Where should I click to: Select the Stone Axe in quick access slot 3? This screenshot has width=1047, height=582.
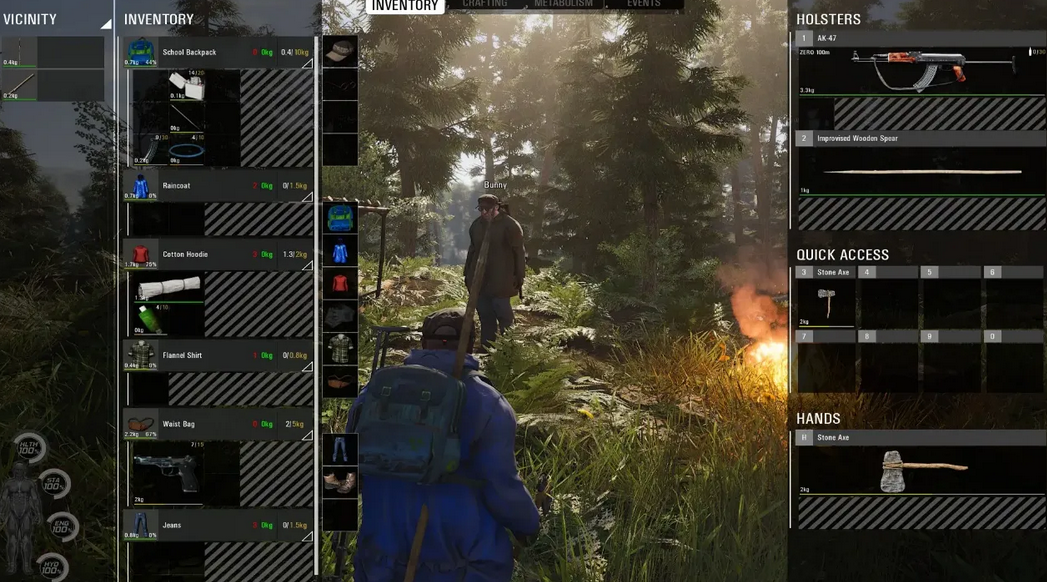[x=826, y=303]
